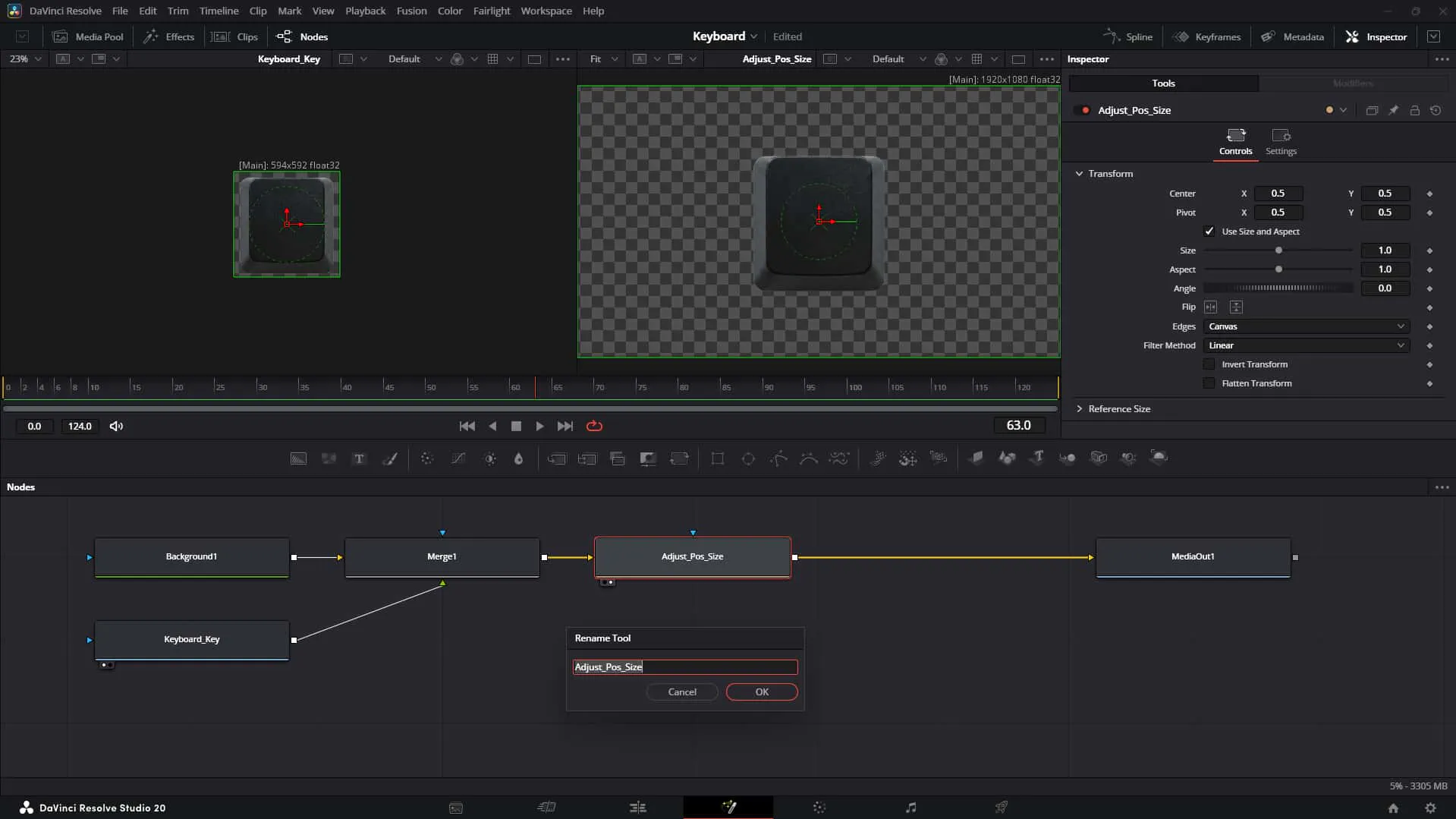The height and width of the screenshot is (819, 1456).
Task: Enable Flatten Transform checkbox
Action: [1209, 383]
